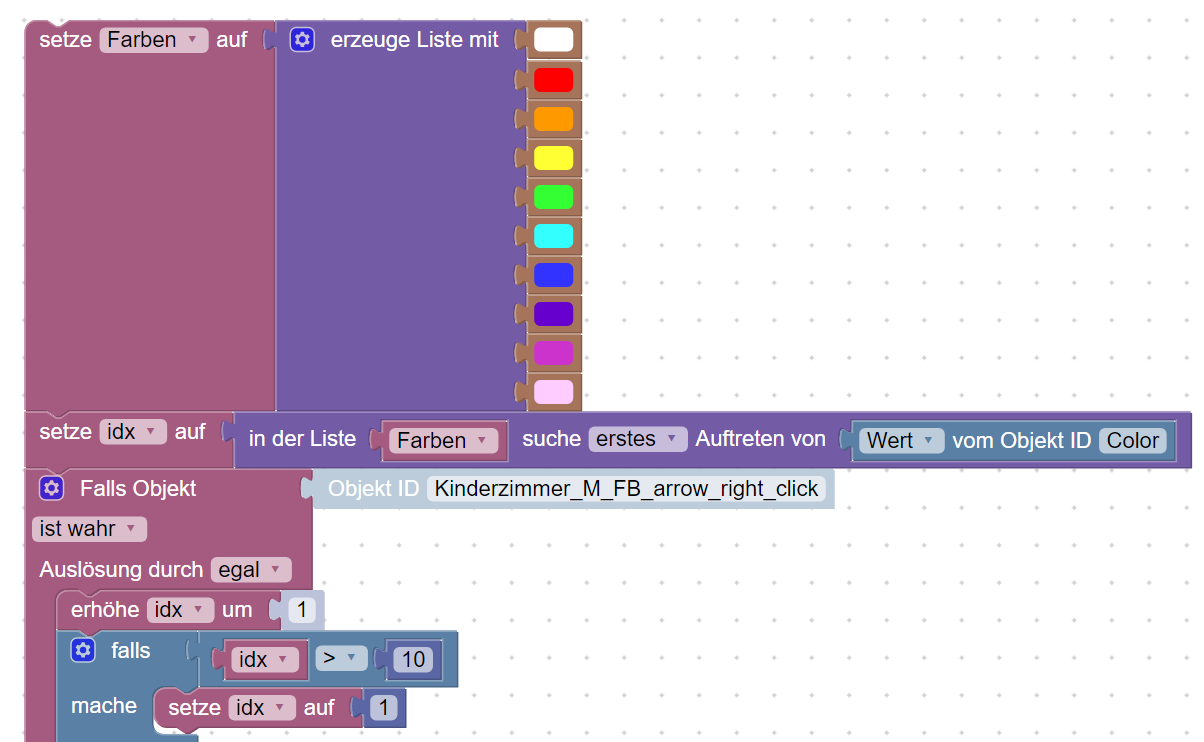Select the 'erzeuge Liste mit' block label

[415, 40]
